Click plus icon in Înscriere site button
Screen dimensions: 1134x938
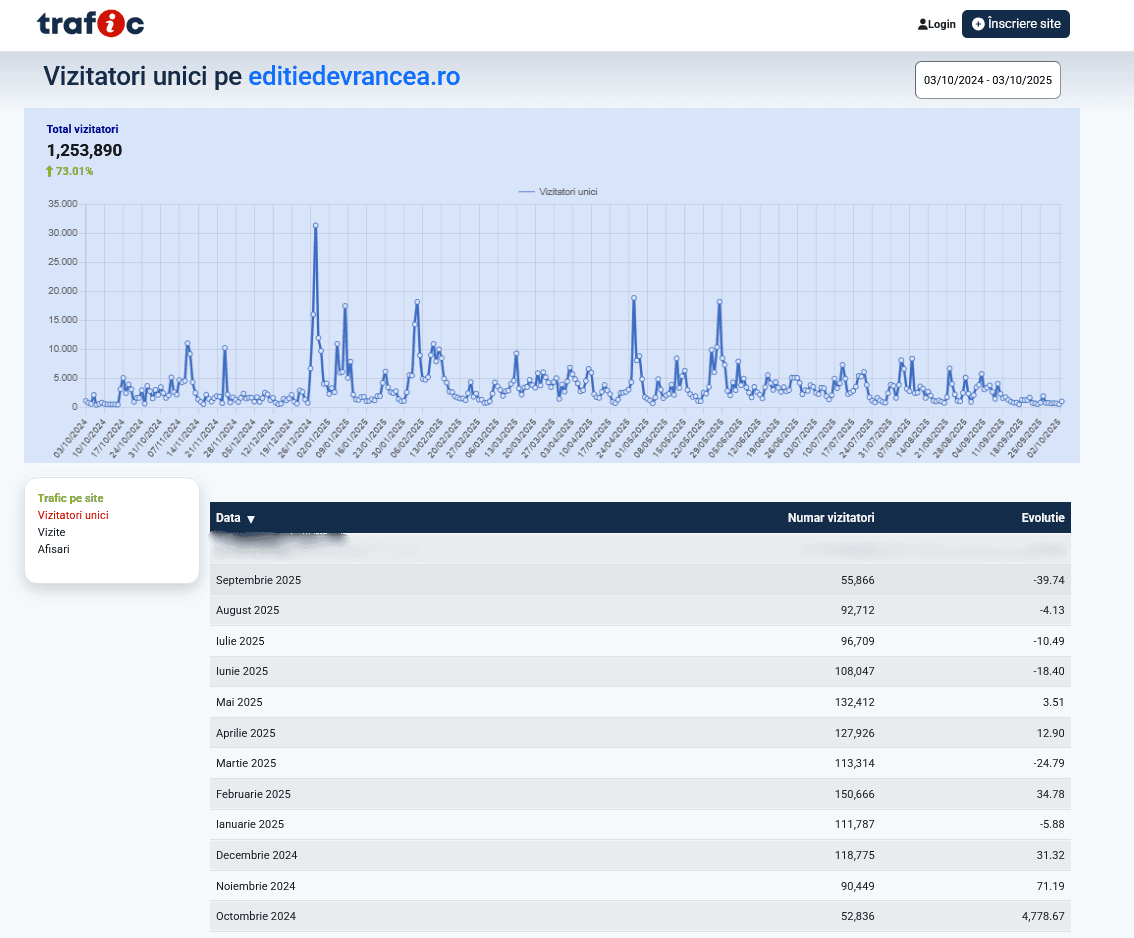pyautogui.click(x=978, y=24)
